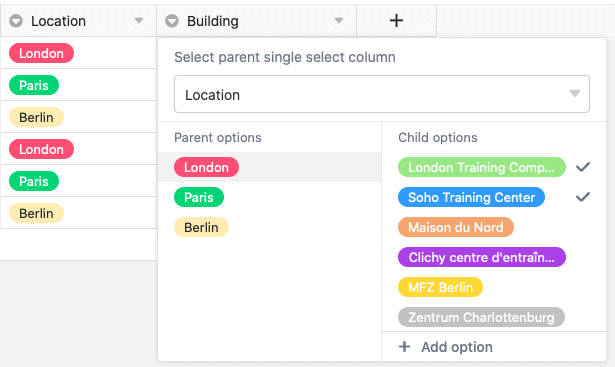Viewport: 615px width, 367px height.
Task: Click the Child options heading
Action: pyautogui.click(x=438, y=137)
